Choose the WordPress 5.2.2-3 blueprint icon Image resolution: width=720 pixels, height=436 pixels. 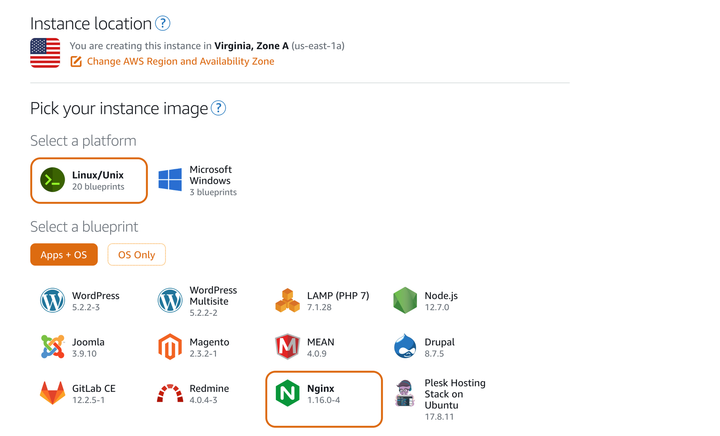click(x=52, y=301)
